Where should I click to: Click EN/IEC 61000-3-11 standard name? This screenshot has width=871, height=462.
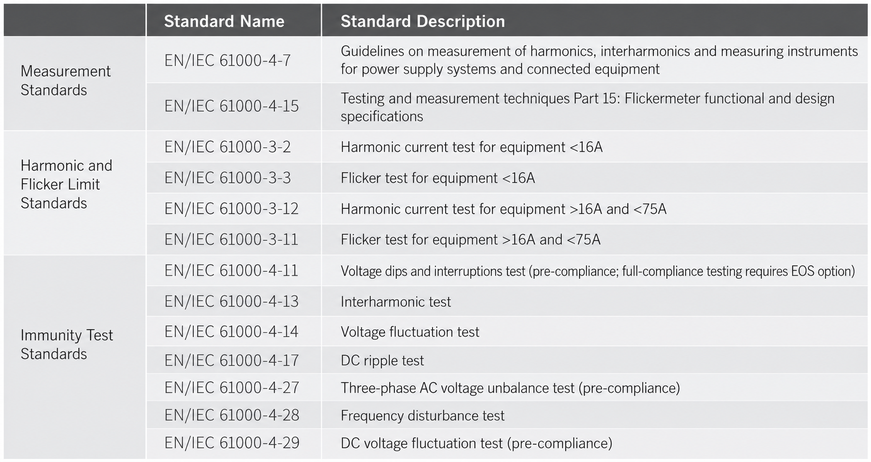[x=231, y=239]
